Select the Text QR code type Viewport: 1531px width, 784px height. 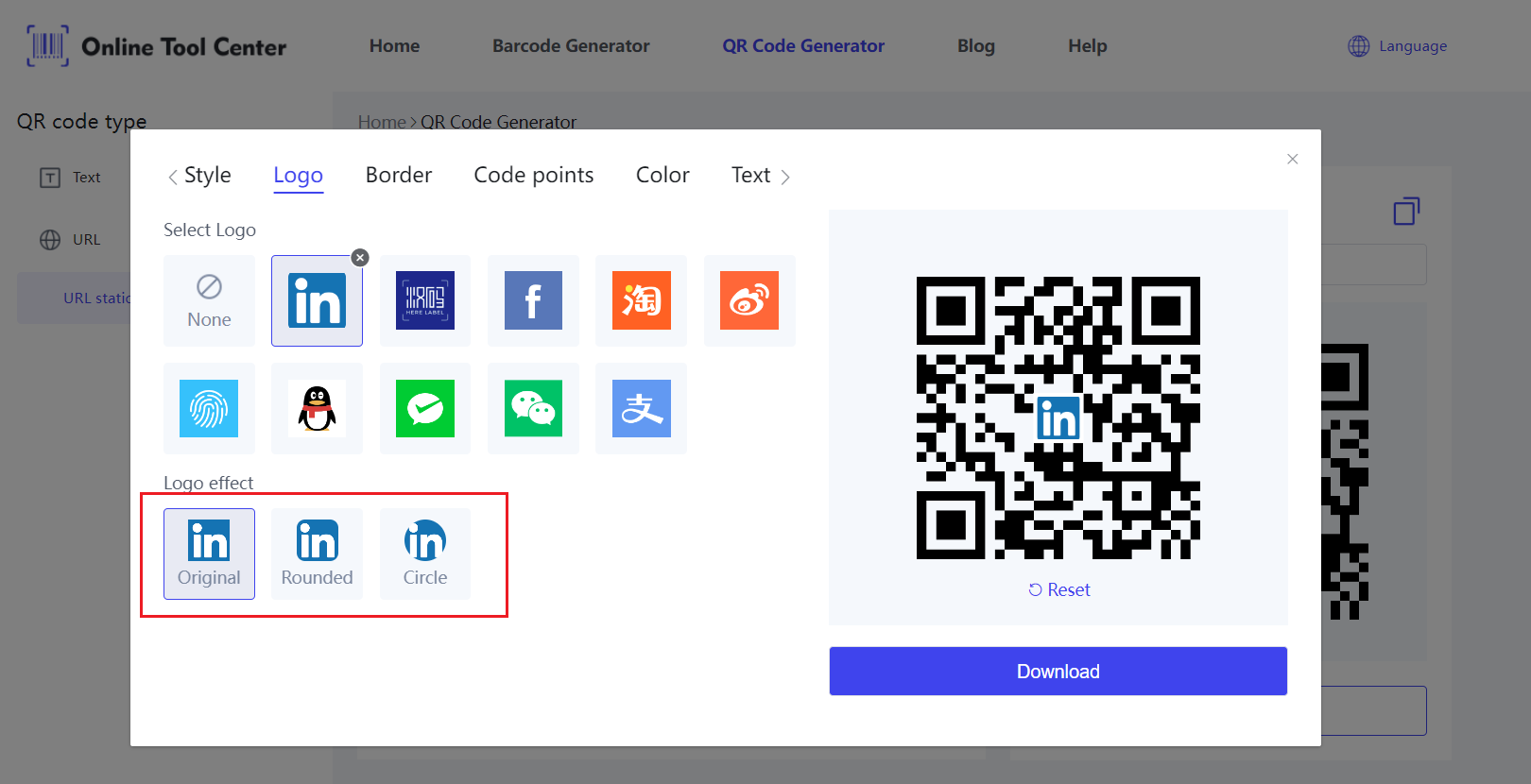pyautogui.click(x=71, y=178)
